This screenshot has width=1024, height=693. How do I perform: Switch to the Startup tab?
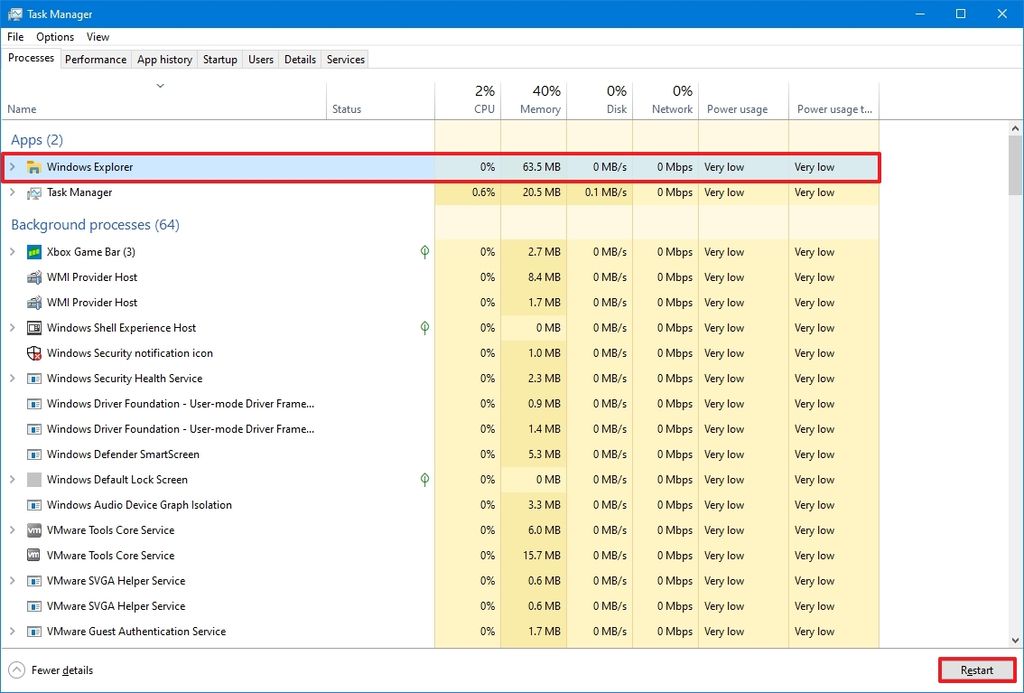point(219,59)
